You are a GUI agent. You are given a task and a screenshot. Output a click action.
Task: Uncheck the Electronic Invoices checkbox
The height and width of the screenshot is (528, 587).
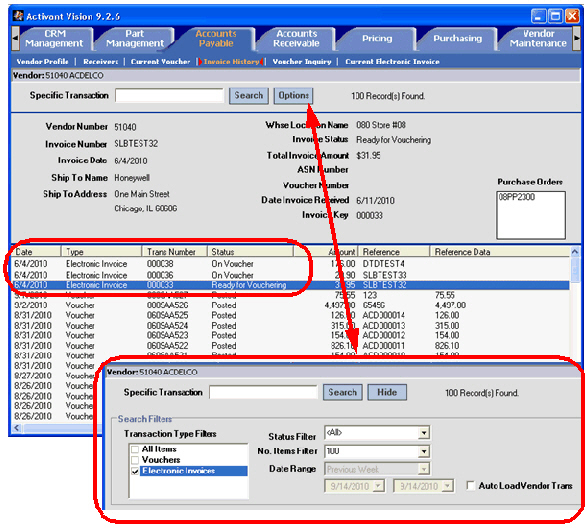[135, 471]
